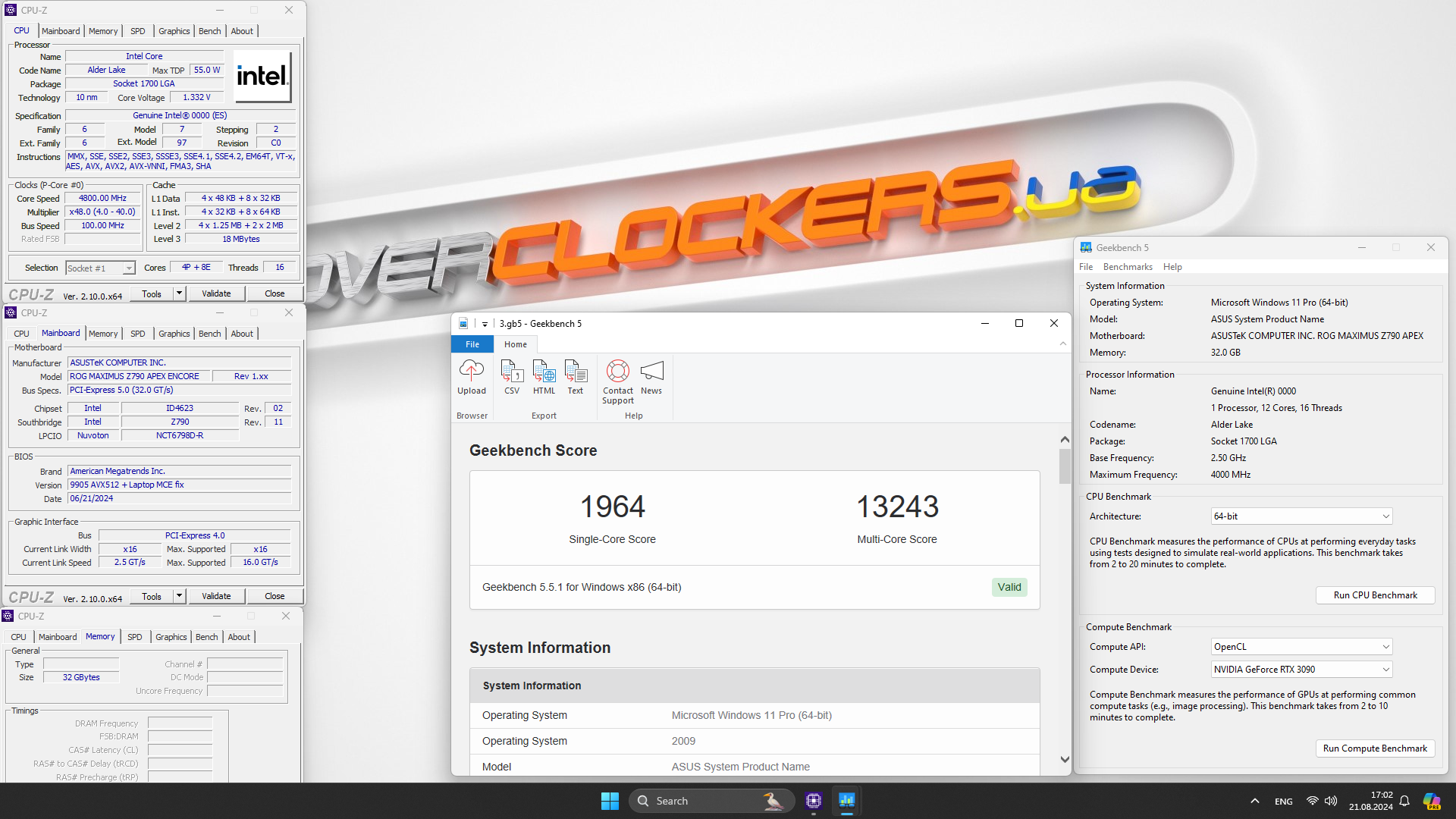This screenshot has width=1456, height=819.
Task: Click scroll up arrow in Geekbench results
Action: pyautogui.click(x=1065, y=440)
